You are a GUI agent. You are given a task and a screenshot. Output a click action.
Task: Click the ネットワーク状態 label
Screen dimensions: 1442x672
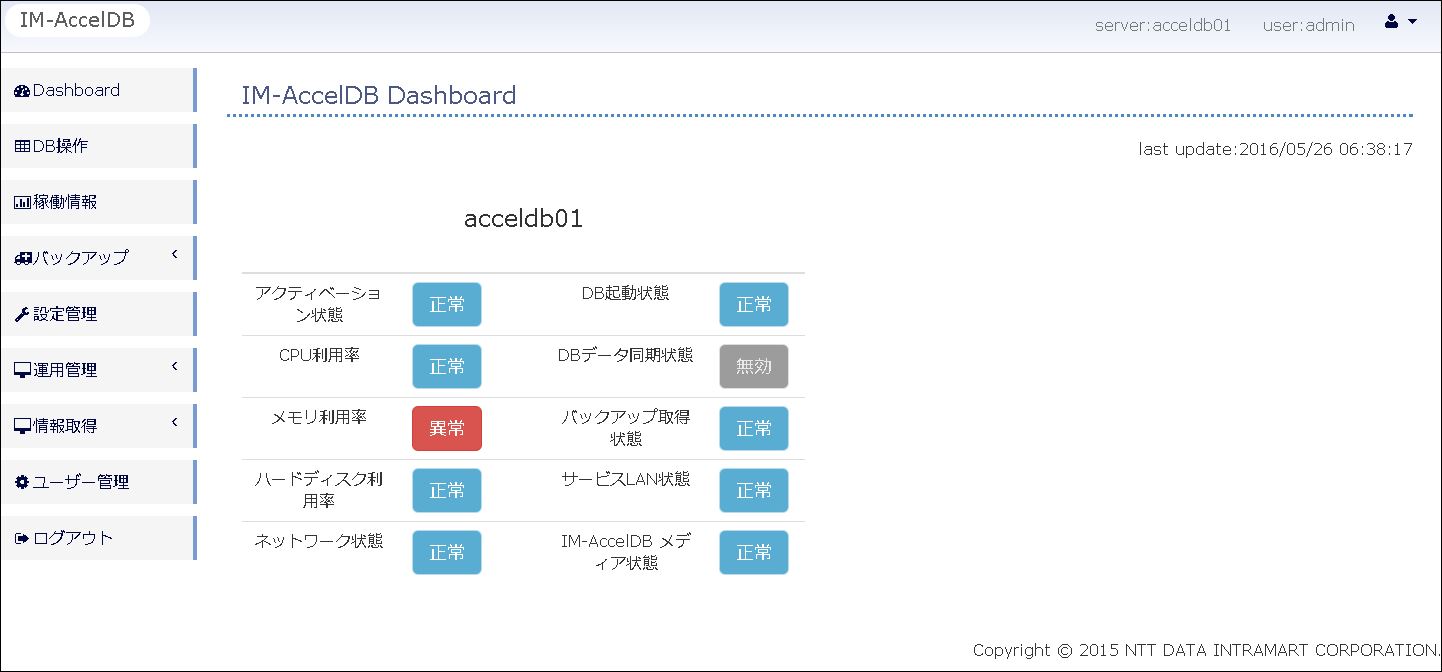pyautogui.click(x=319, y=541)
